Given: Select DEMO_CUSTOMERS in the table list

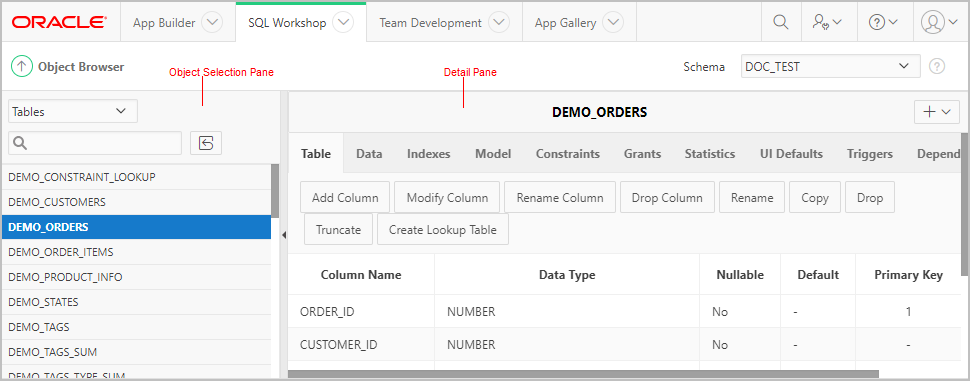Looking at the screenshot, I should point(136,202).
